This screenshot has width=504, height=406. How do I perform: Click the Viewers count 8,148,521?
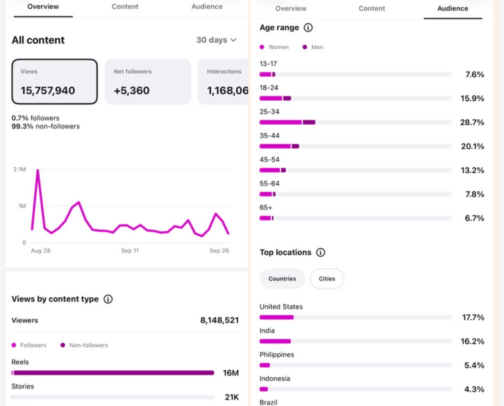click(219, 320)
